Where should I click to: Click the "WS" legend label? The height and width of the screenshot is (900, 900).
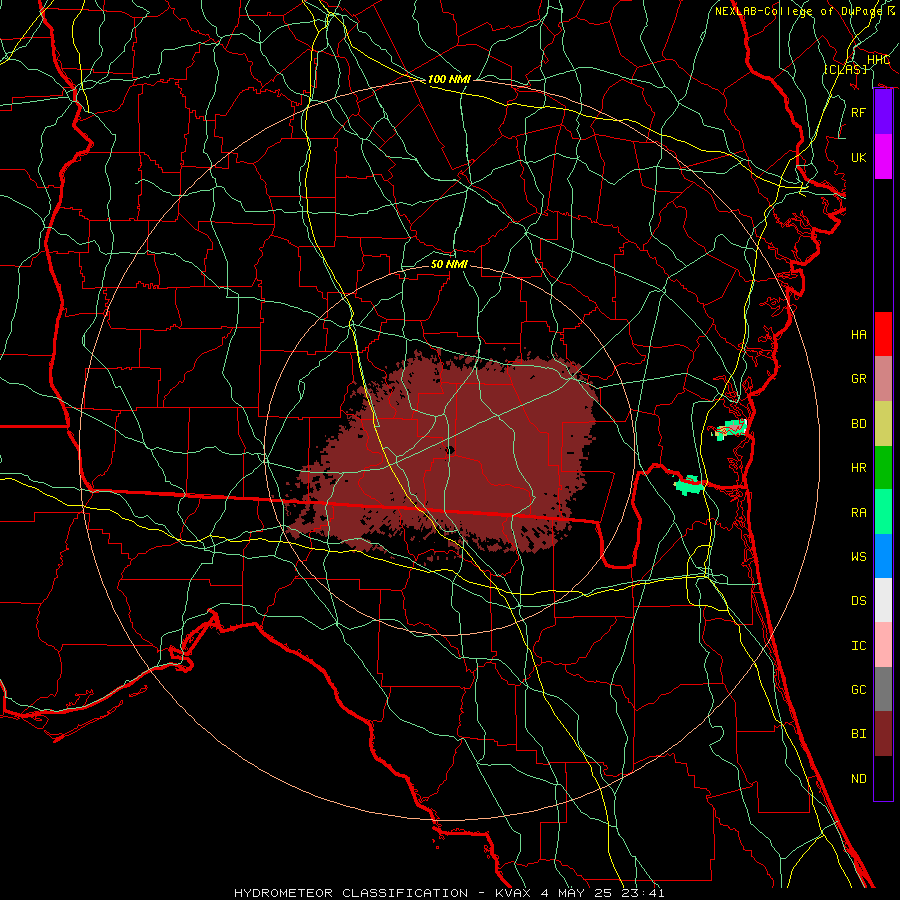coord(859,557)
